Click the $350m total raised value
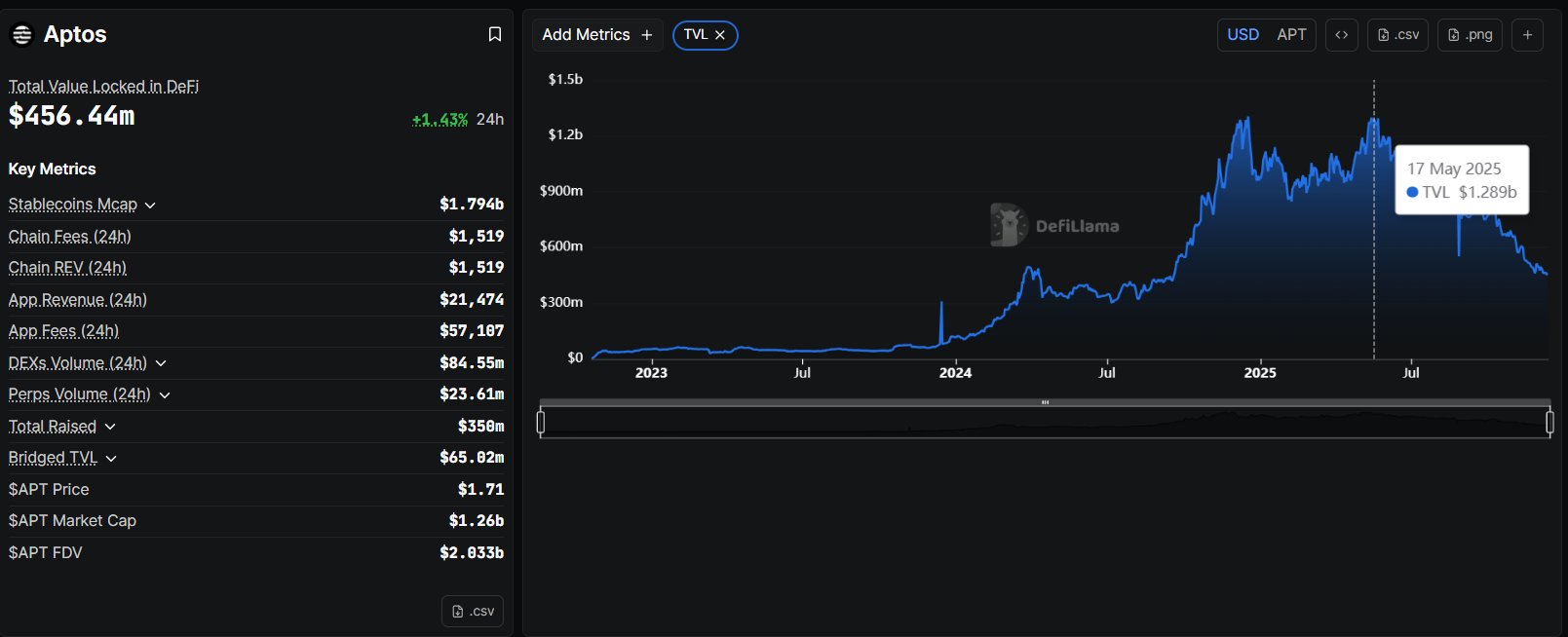 [x=481, y=427]
